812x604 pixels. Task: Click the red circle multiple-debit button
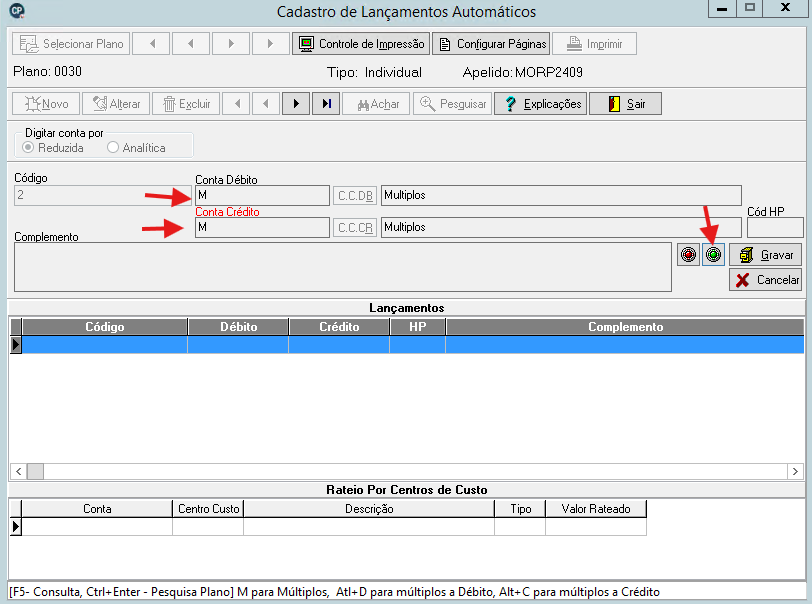688,254
